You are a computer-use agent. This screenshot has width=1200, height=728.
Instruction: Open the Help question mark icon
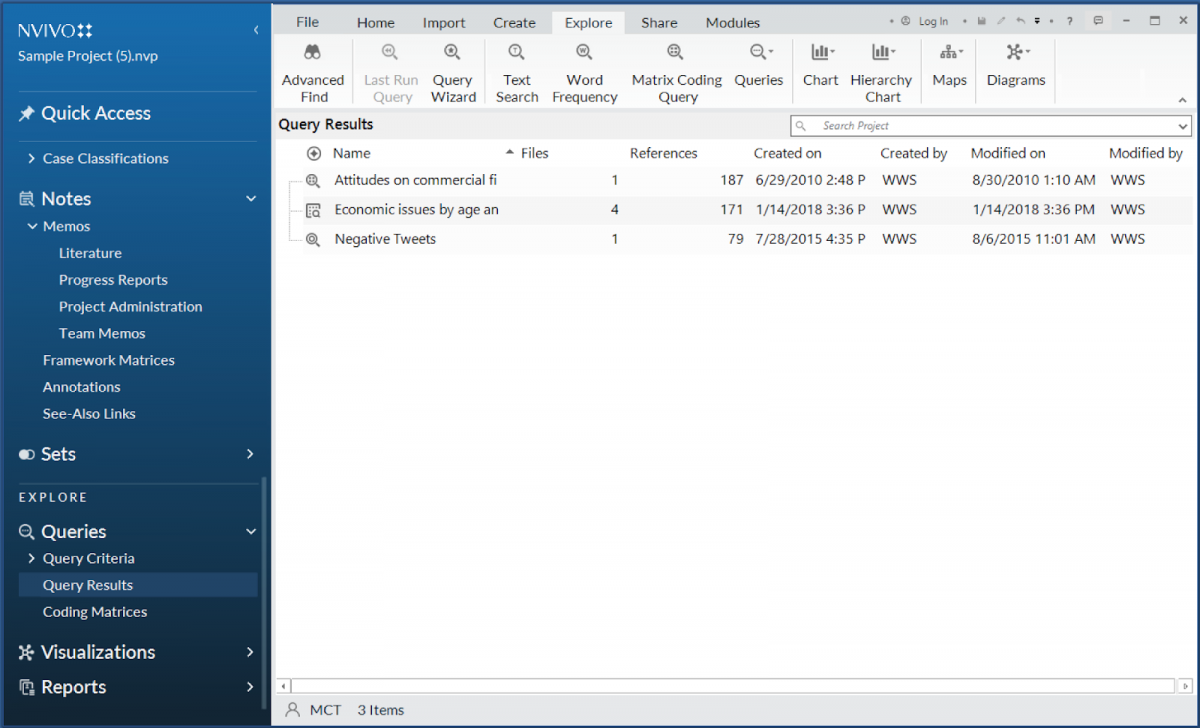tap(1071, 19)
